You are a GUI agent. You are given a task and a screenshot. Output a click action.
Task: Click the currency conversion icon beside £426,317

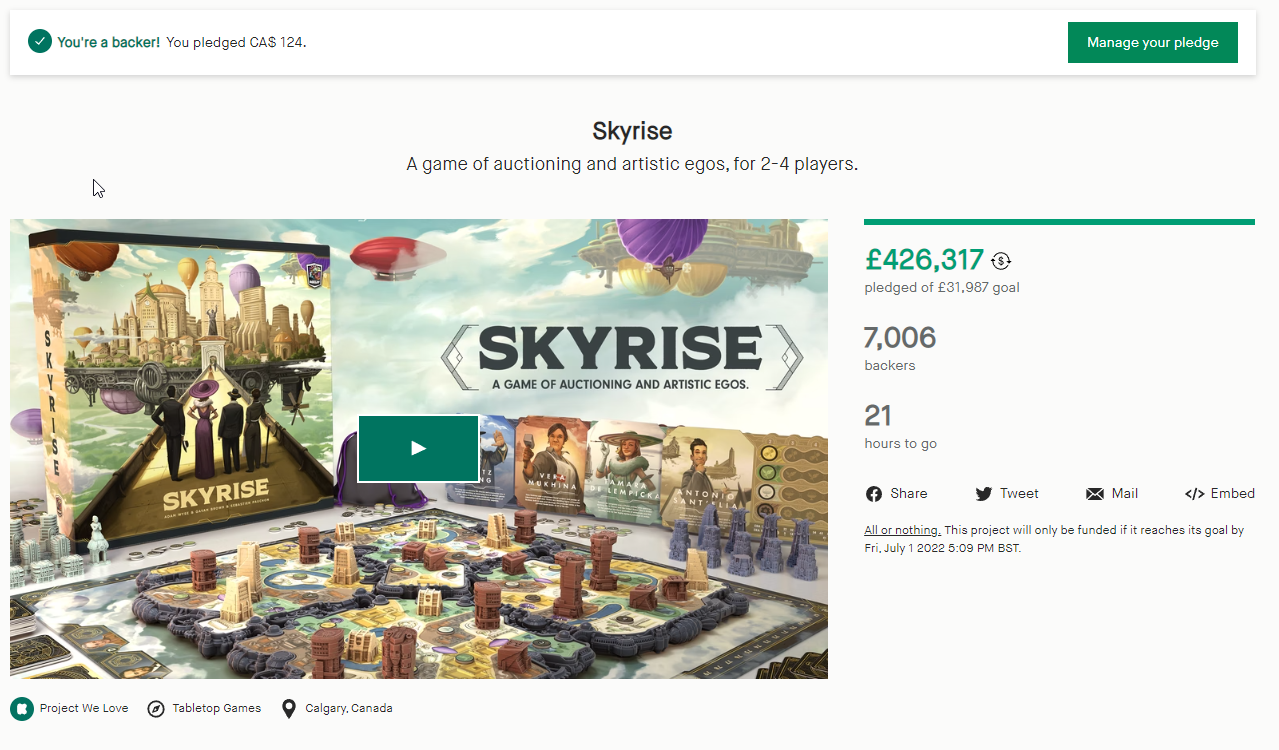1001,261
